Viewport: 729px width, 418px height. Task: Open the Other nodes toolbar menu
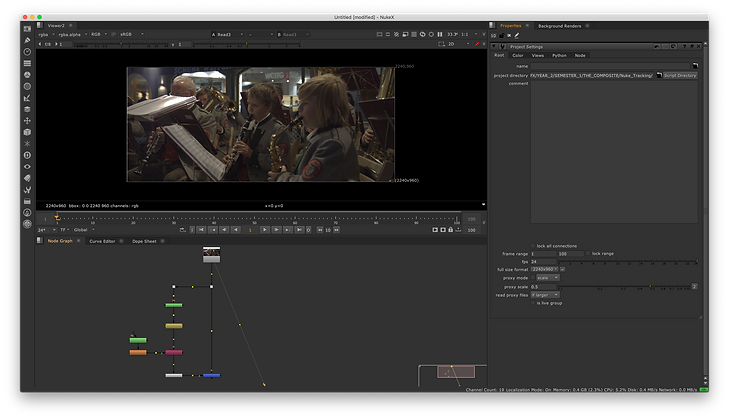click(x=27, y=201)
